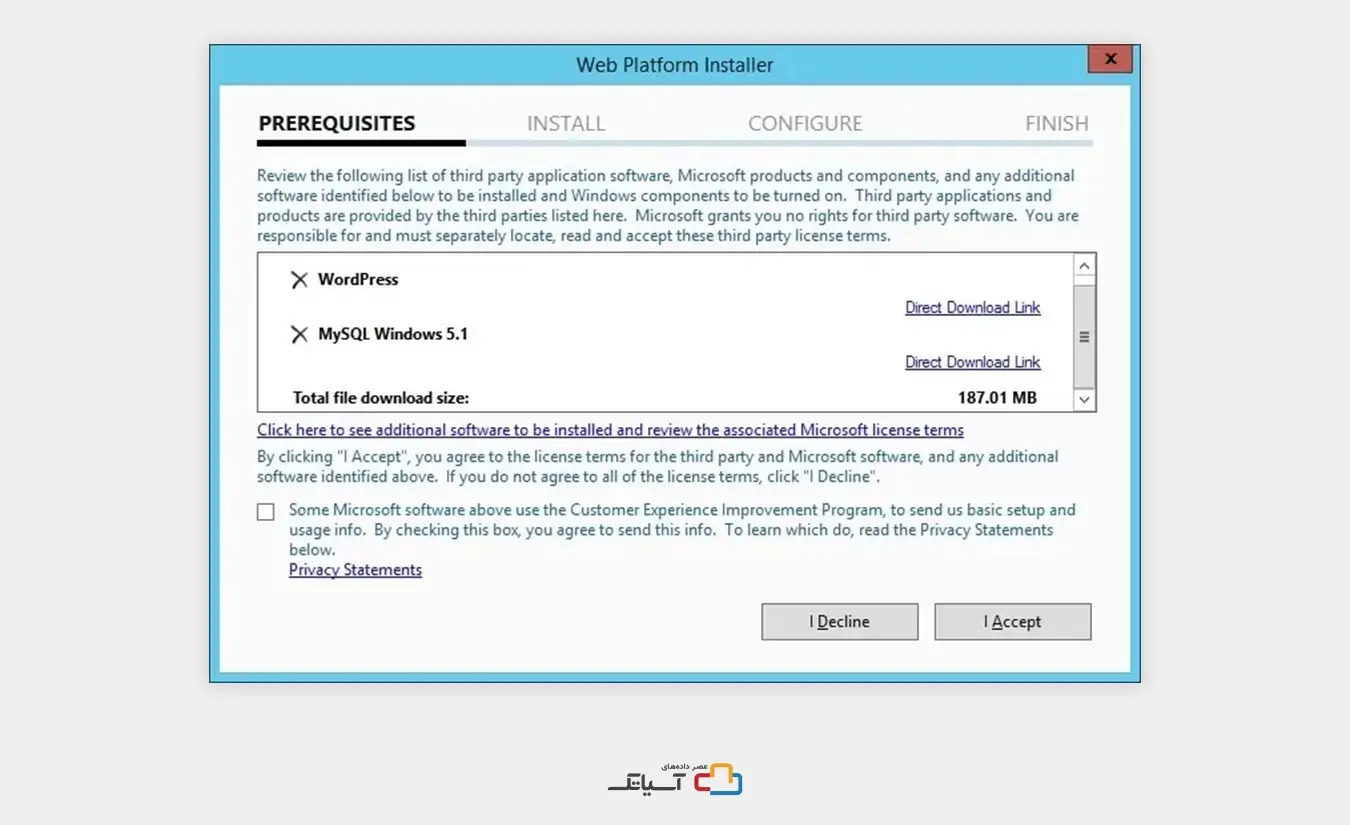This screenshot has width=1350, height=825.
Task: Click the X icon beside WordPress
Action: point(298,280)
